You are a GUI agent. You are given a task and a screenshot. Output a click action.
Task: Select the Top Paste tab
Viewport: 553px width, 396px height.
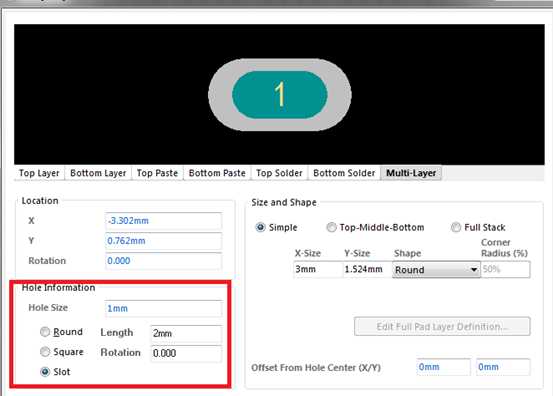click(157, 173)
